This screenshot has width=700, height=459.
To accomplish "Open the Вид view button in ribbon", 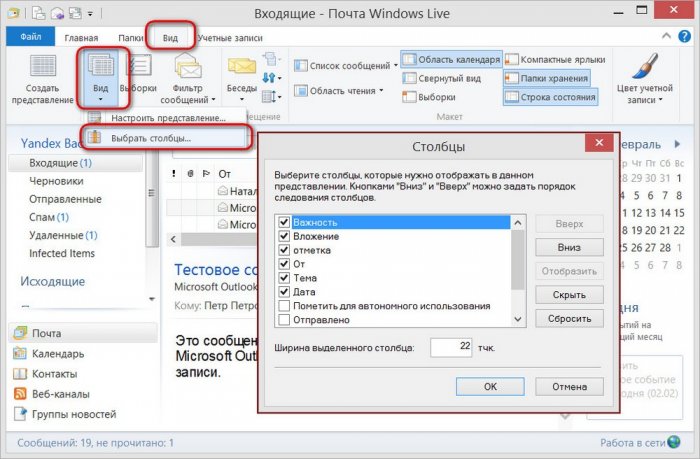I will click(101, 79).
